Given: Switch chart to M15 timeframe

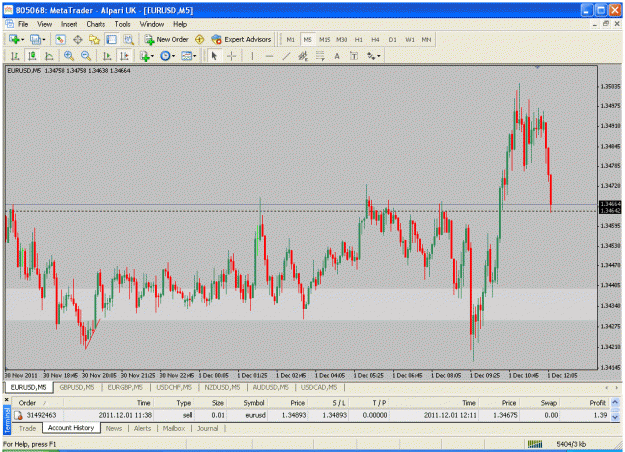Looking at the screenshot, I should (x=324, y=39).
